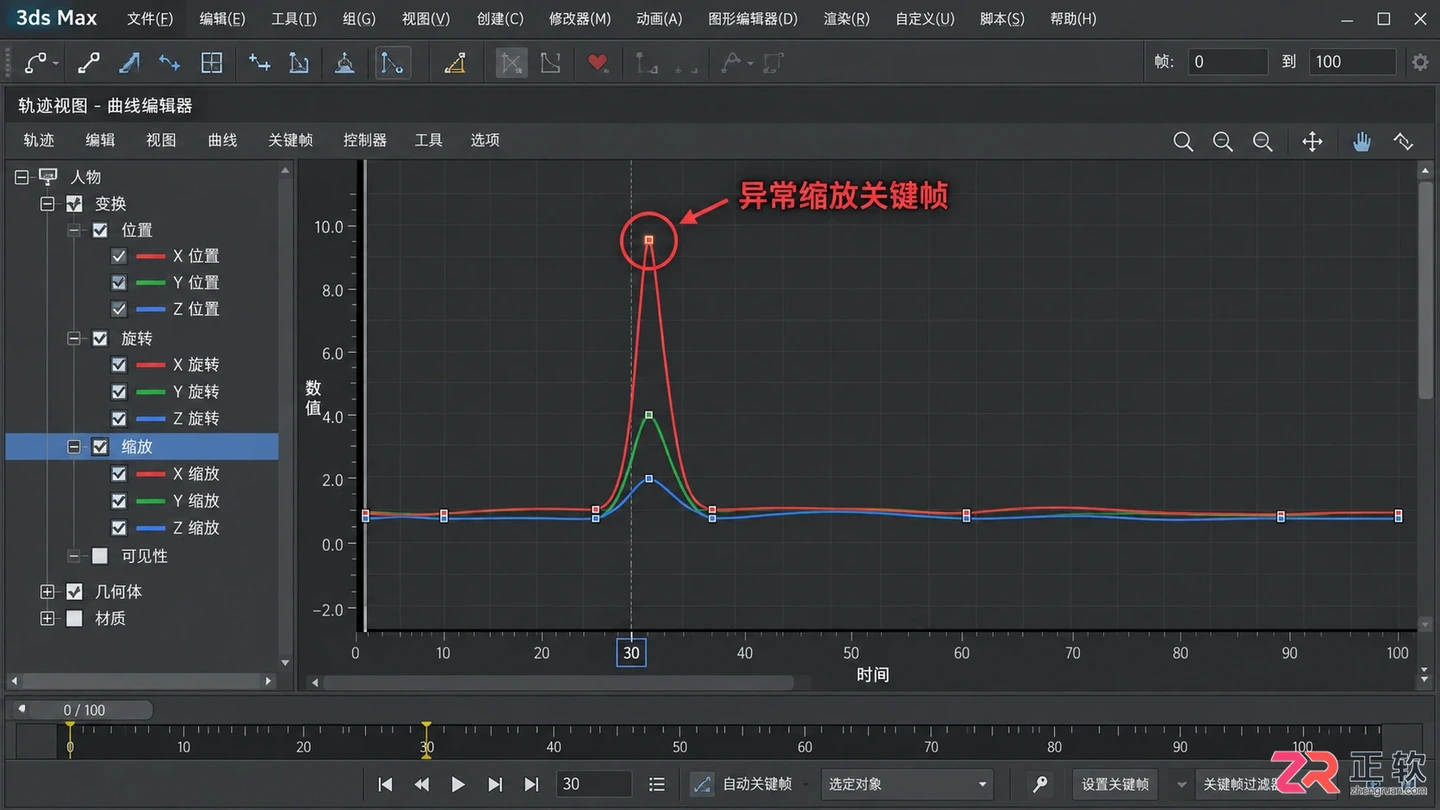Toggle the 自动关键帧 auto key button

tap(742, 784)
